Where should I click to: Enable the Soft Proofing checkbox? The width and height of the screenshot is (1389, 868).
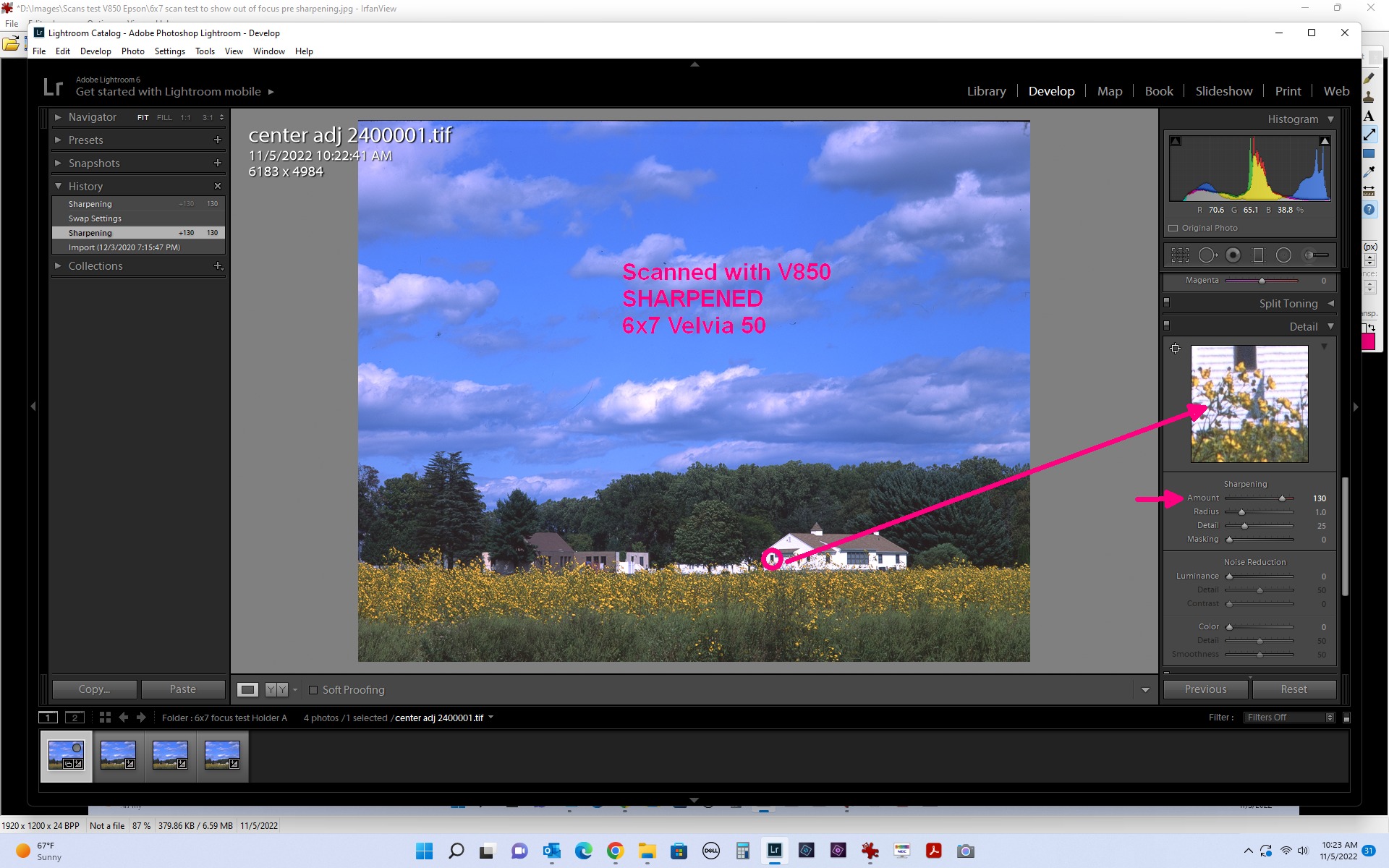(x=313, y=690)
